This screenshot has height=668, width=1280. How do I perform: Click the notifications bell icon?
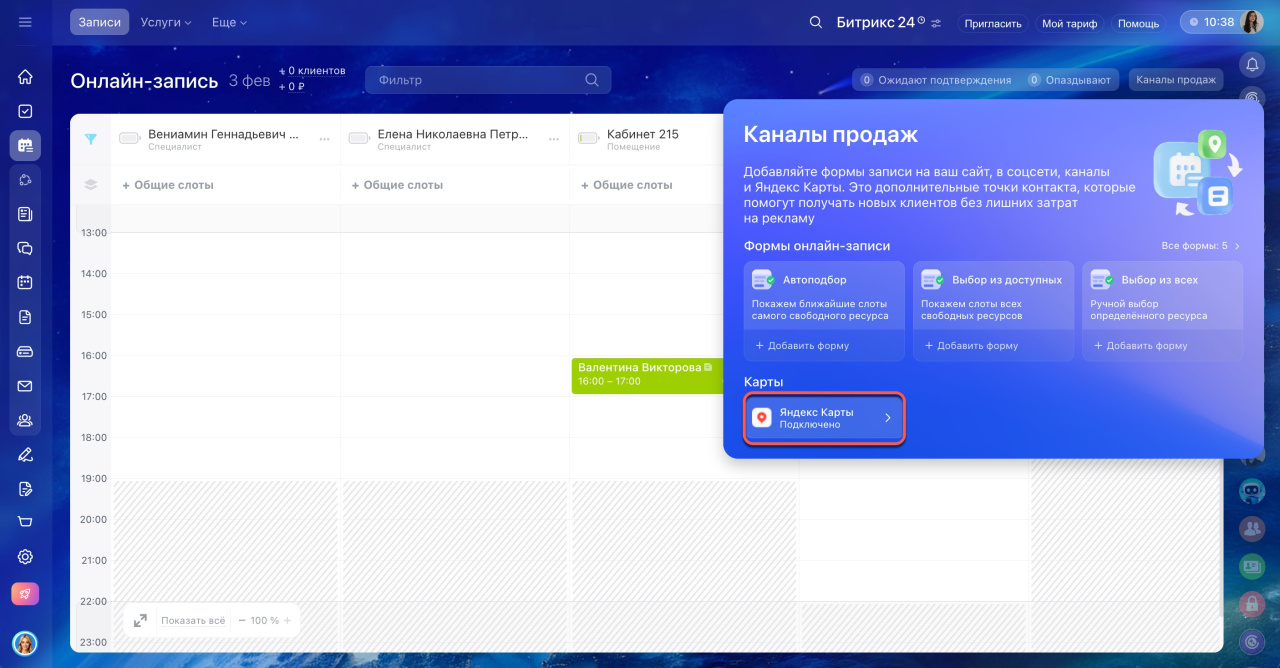point(1251,65)
